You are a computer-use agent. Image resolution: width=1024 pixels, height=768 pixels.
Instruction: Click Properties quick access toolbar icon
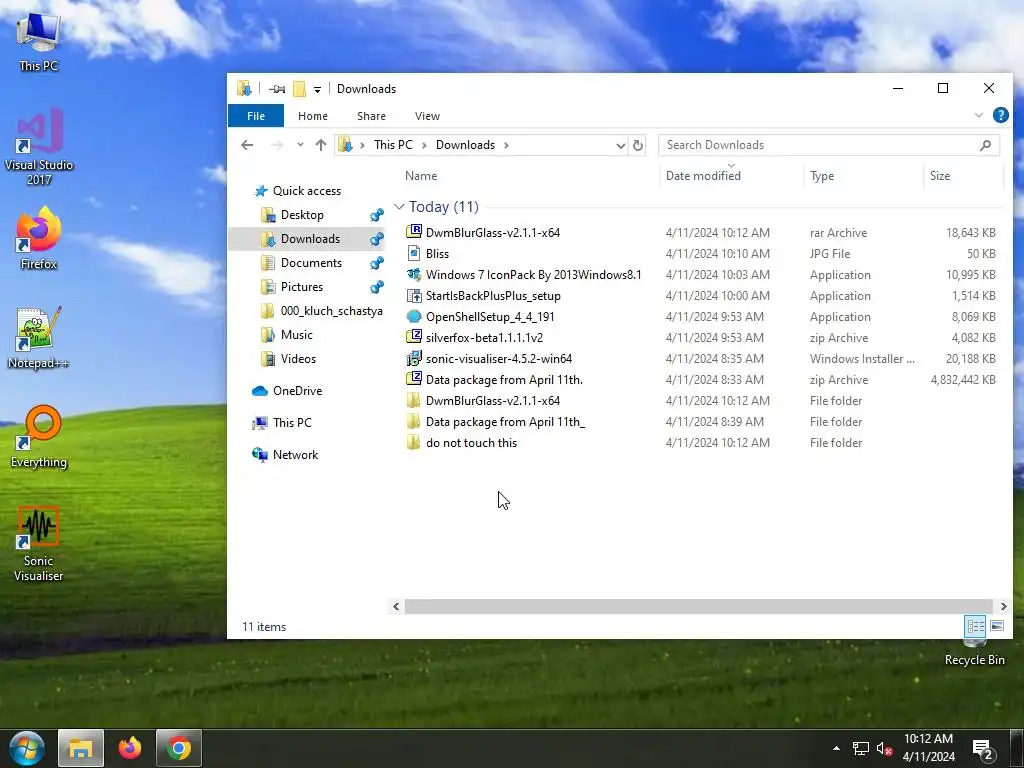coord(277,89)
